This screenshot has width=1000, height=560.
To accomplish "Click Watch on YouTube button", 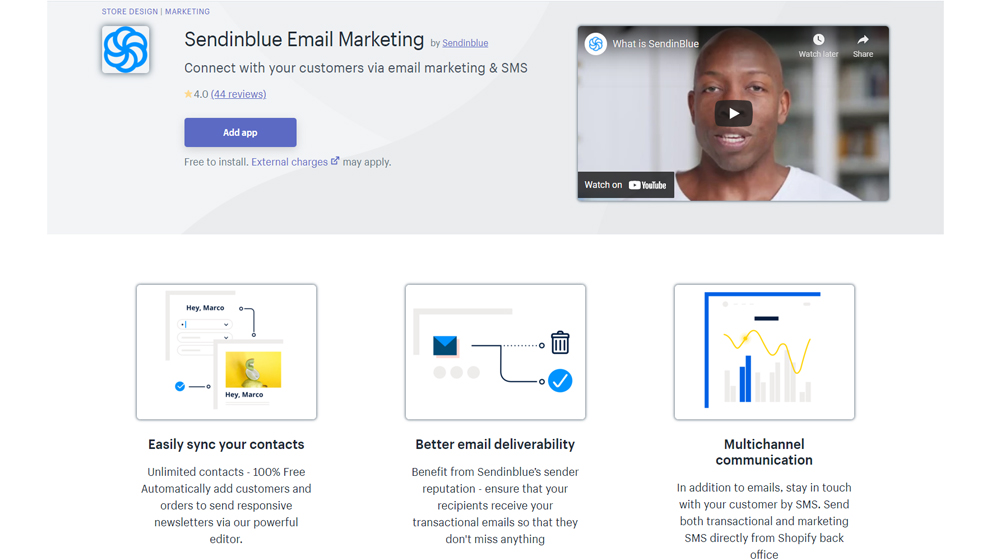I will 626,185.
